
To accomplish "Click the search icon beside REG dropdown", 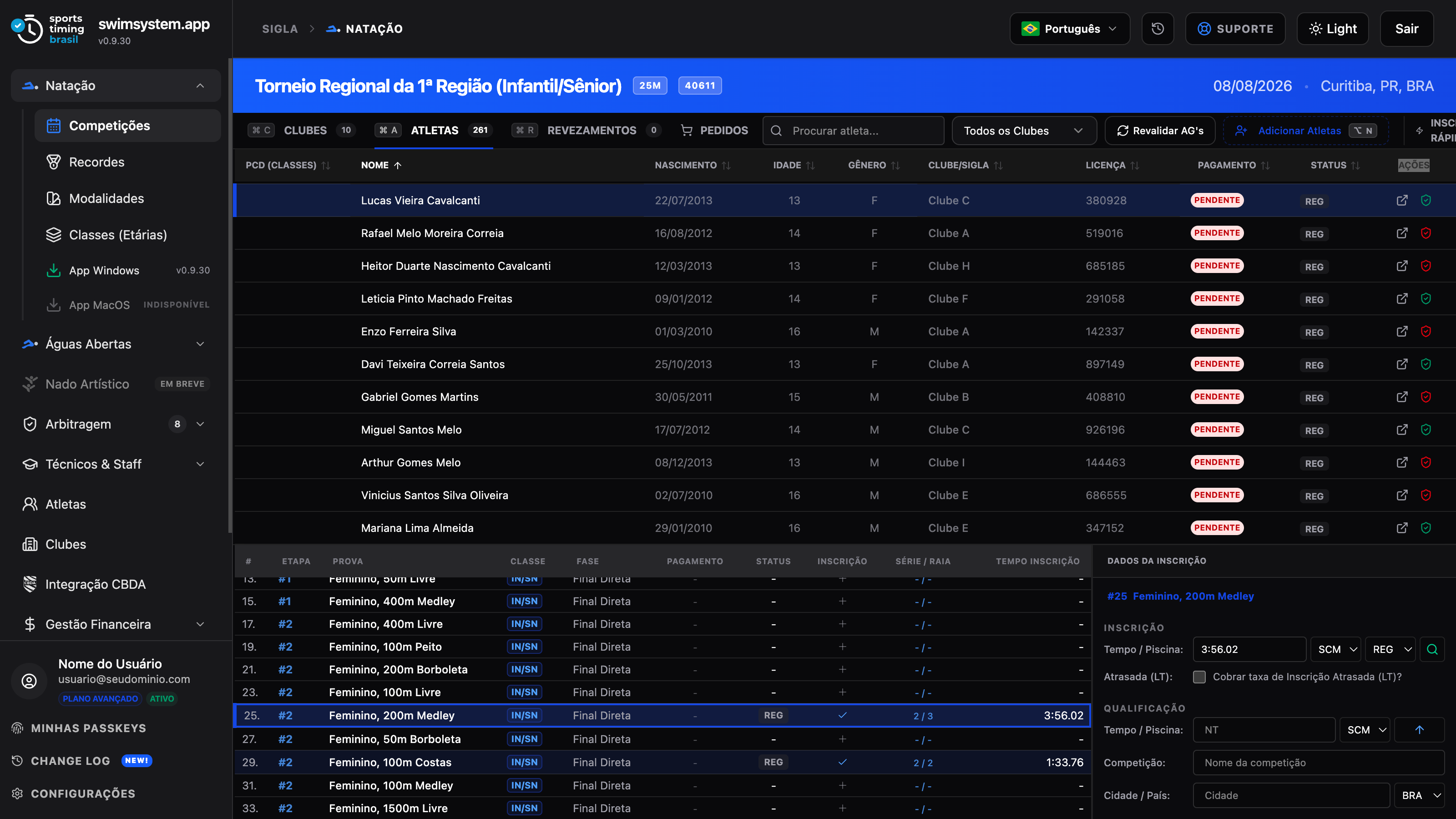I will (1432, 649).
